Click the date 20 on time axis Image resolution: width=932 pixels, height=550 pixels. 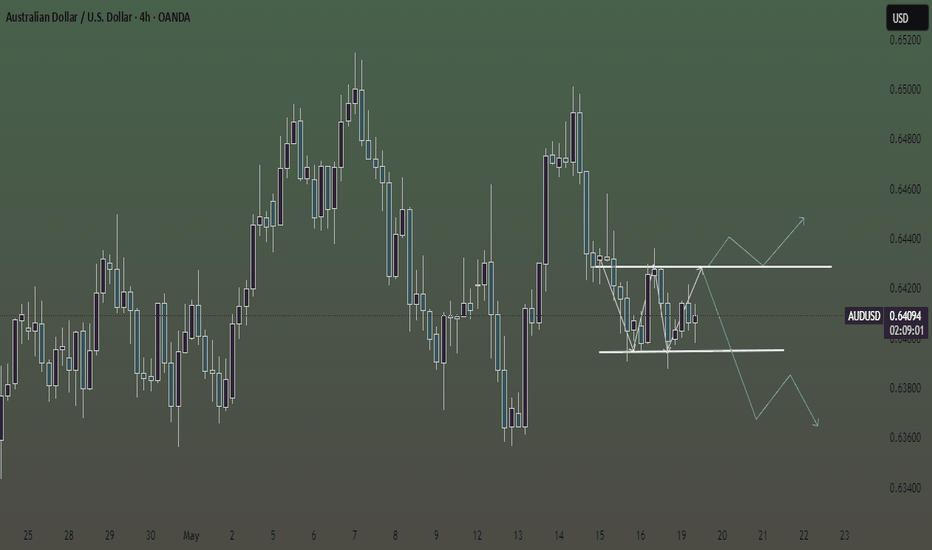[722, 536]
